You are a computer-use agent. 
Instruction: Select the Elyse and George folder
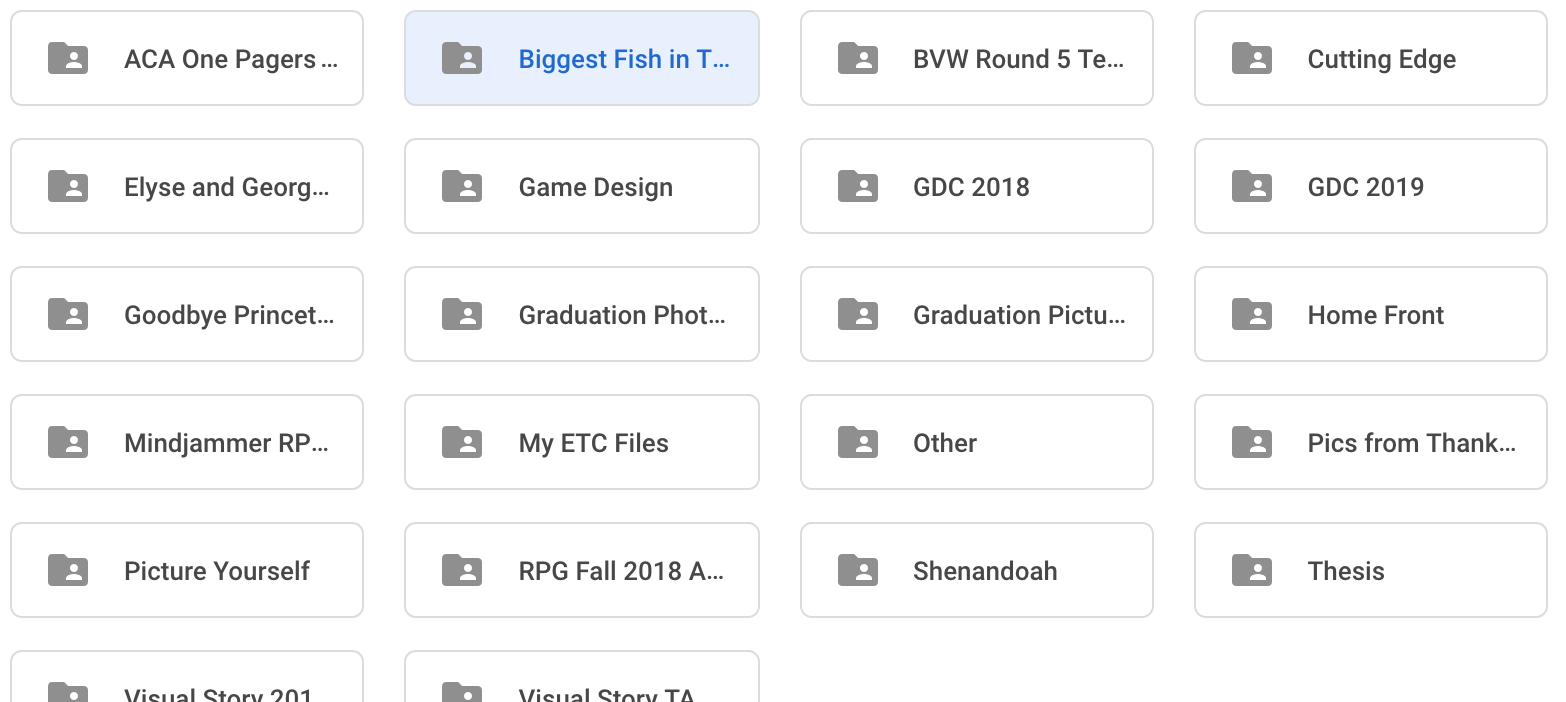226,187
